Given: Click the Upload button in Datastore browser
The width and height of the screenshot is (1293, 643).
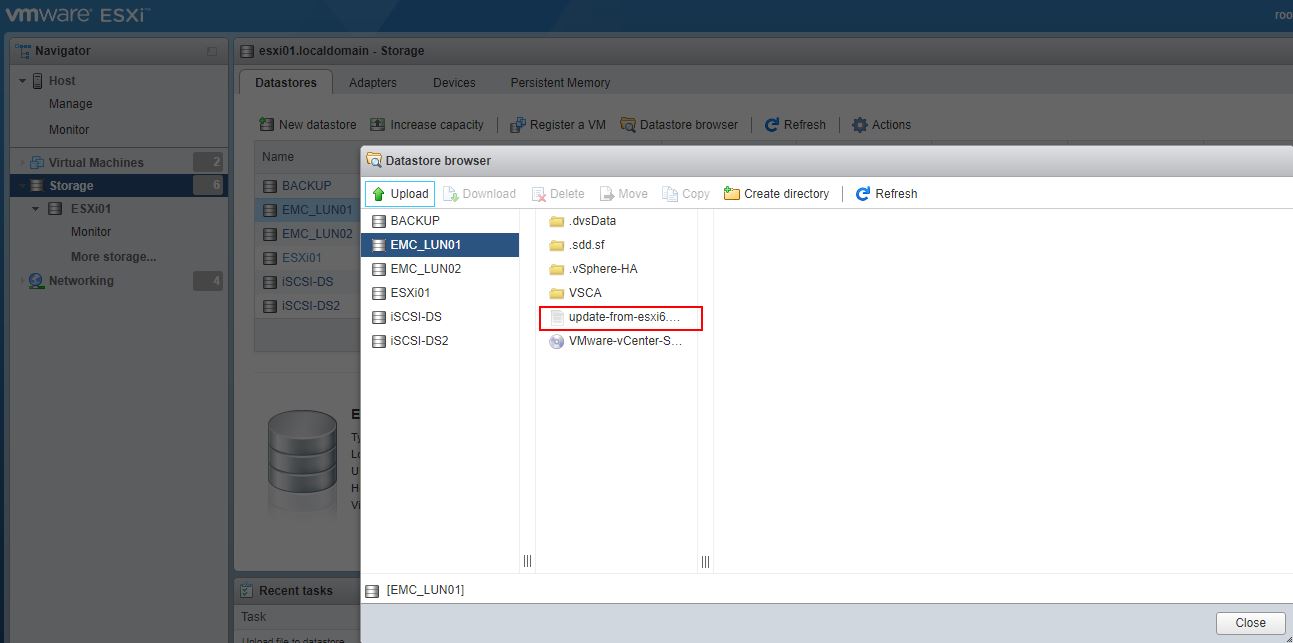Looking at the screenshot, I should pyautogui.click(x=400, y=194).
